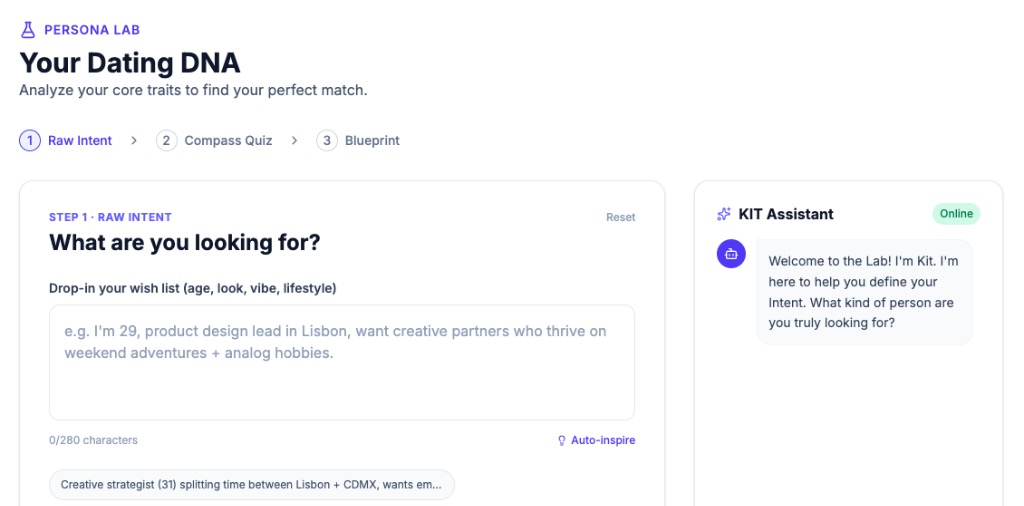The height and width of the screenshot is (506, 1024).
Task: Click the Online status badge
Action: [956, 214]
